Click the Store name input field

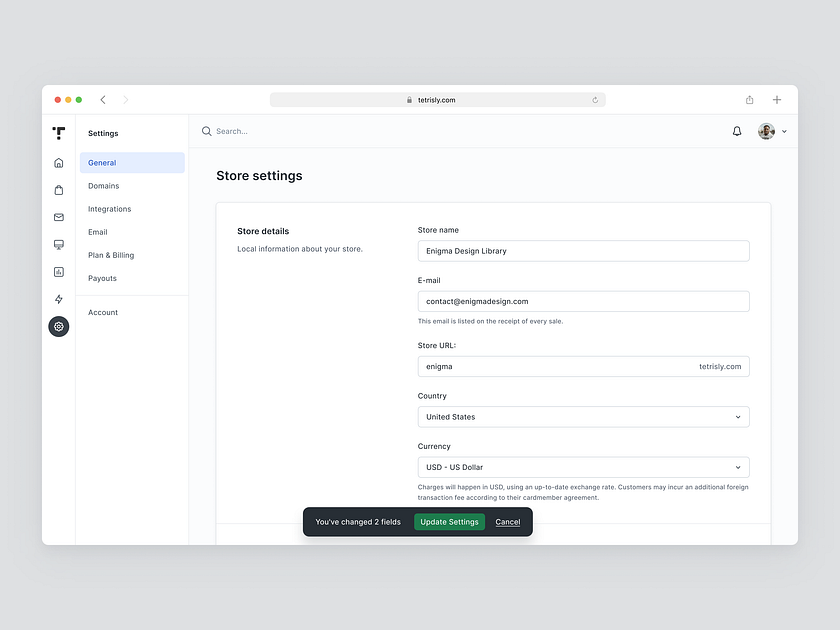[583, 251]
